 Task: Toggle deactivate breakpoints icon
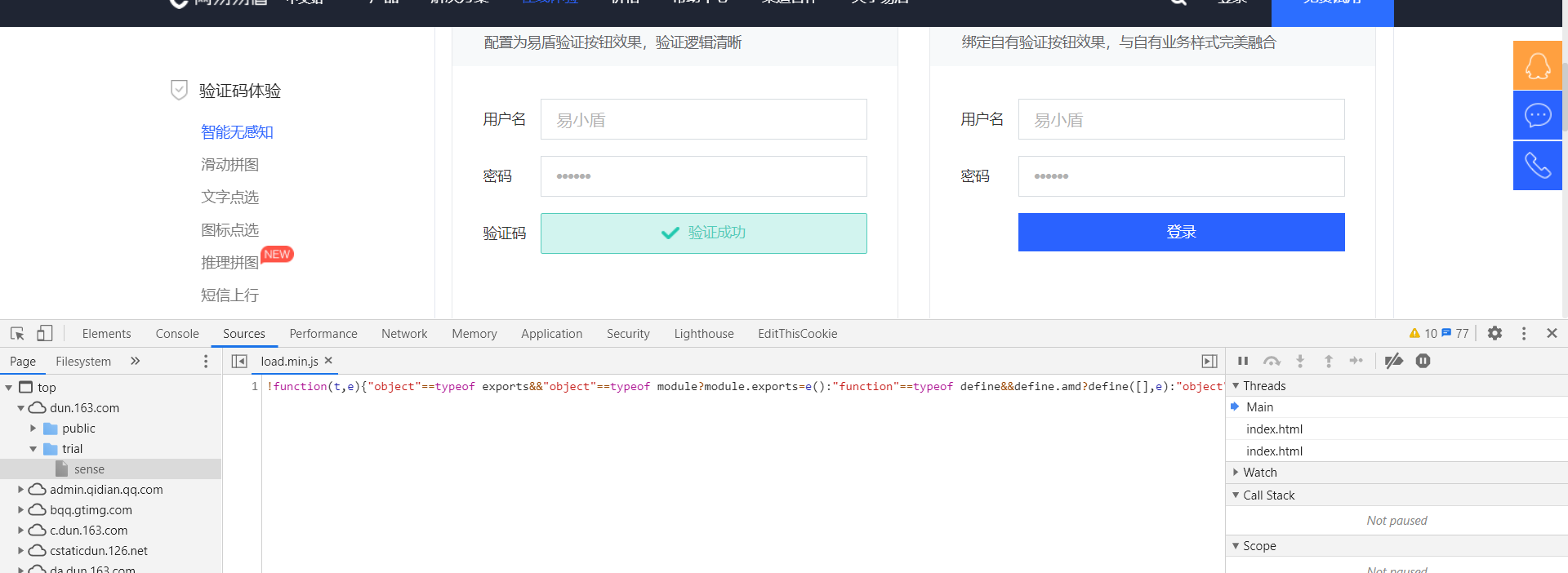pos(1394,361)
